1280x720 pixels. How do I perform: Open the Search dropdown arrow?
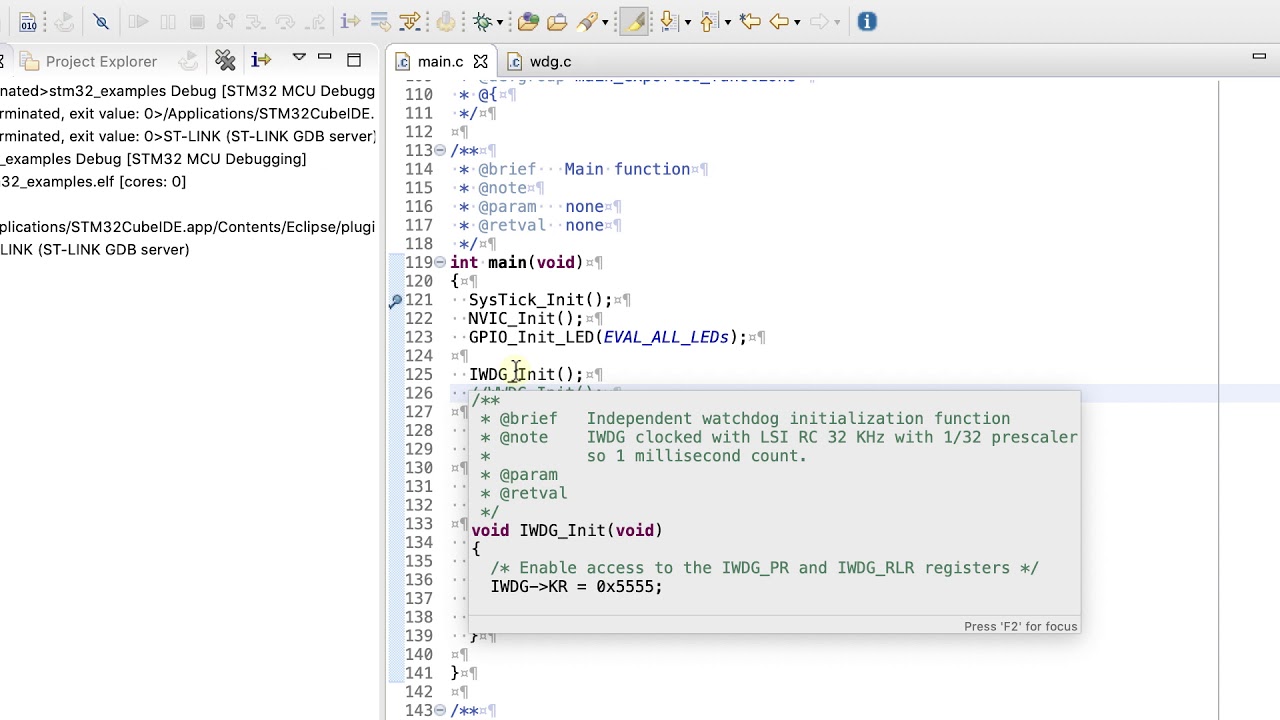pyautogui.click(x=605, y=22)
